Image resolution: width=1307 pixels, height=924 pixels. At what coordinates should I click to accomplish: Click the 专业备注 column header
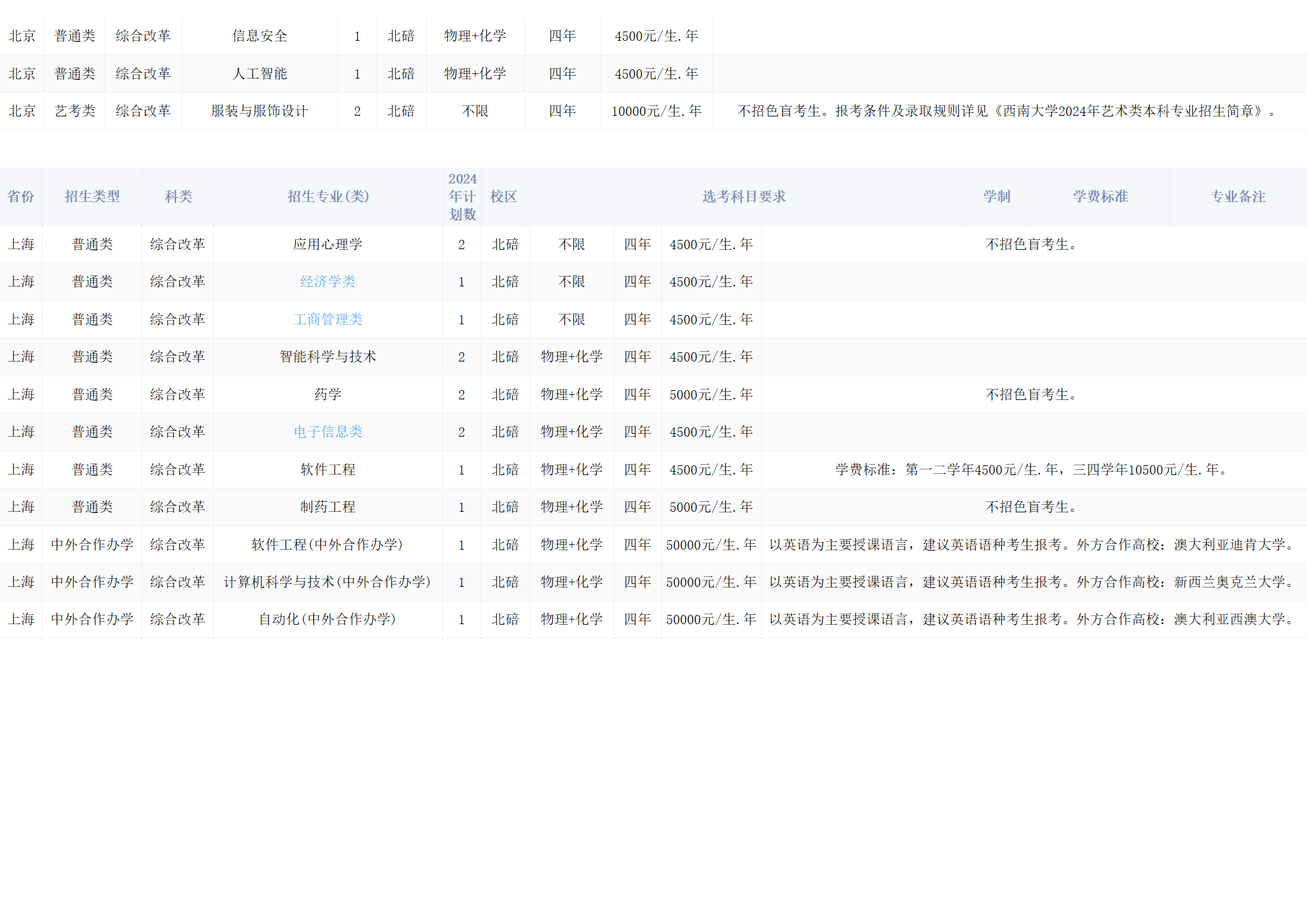coord(1238,197)
